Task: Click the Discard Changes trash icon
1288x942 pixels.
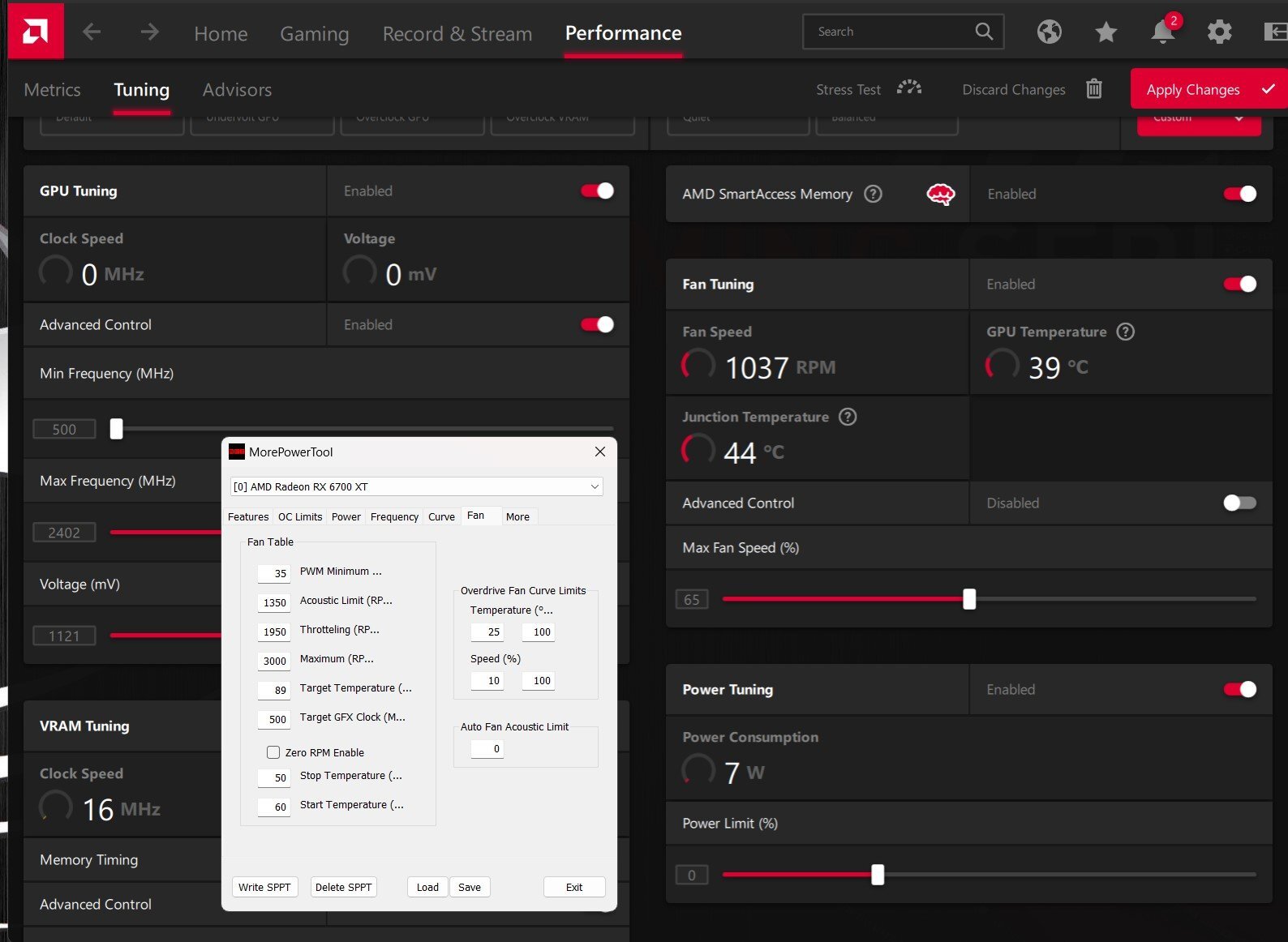Action: point(1093,88)
